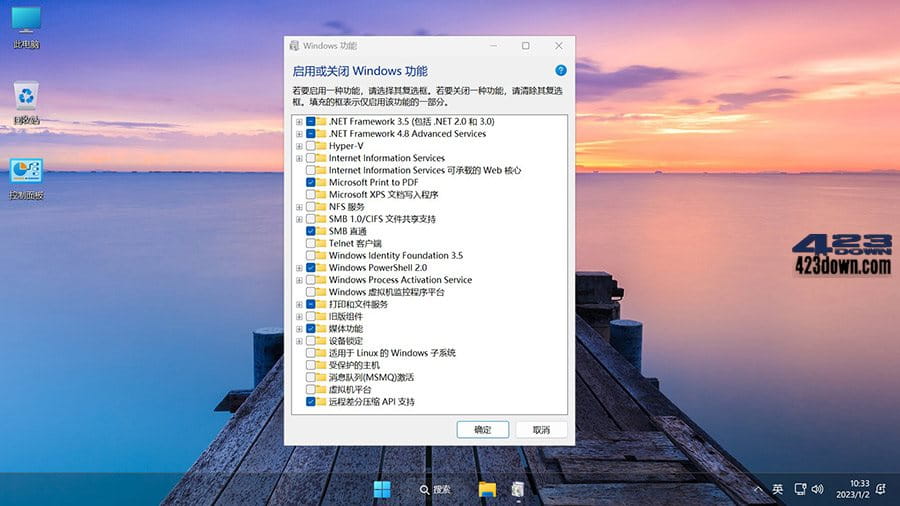Image resolution: width=900 pixels, height=506 pixels.
Task: Select the "NFS 服务" row text
Action: point(346,207)
